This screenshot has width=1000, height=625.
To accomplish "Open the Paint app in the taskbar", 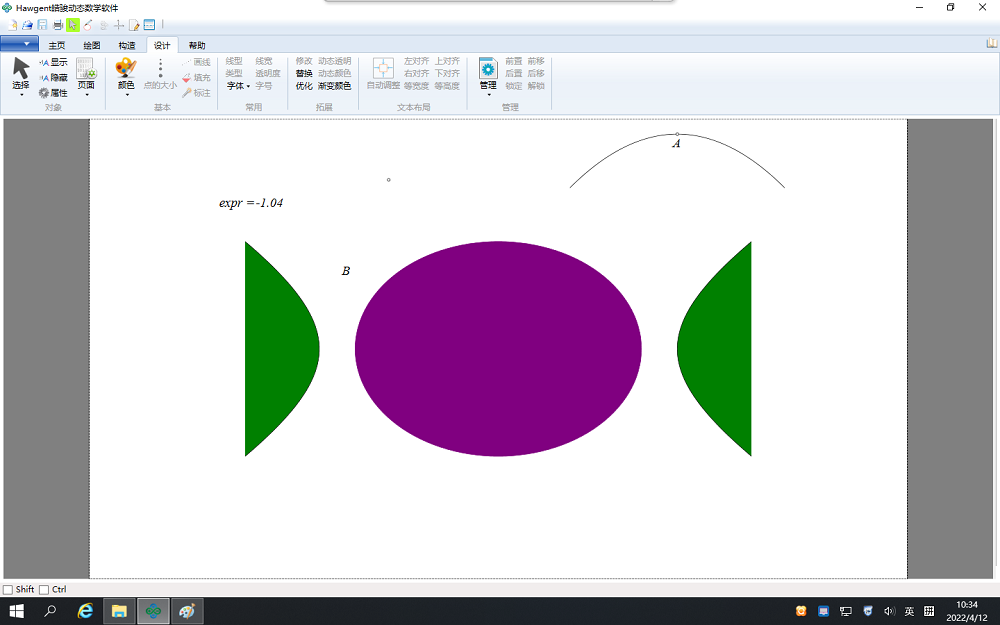I will (x=186, y=610).
